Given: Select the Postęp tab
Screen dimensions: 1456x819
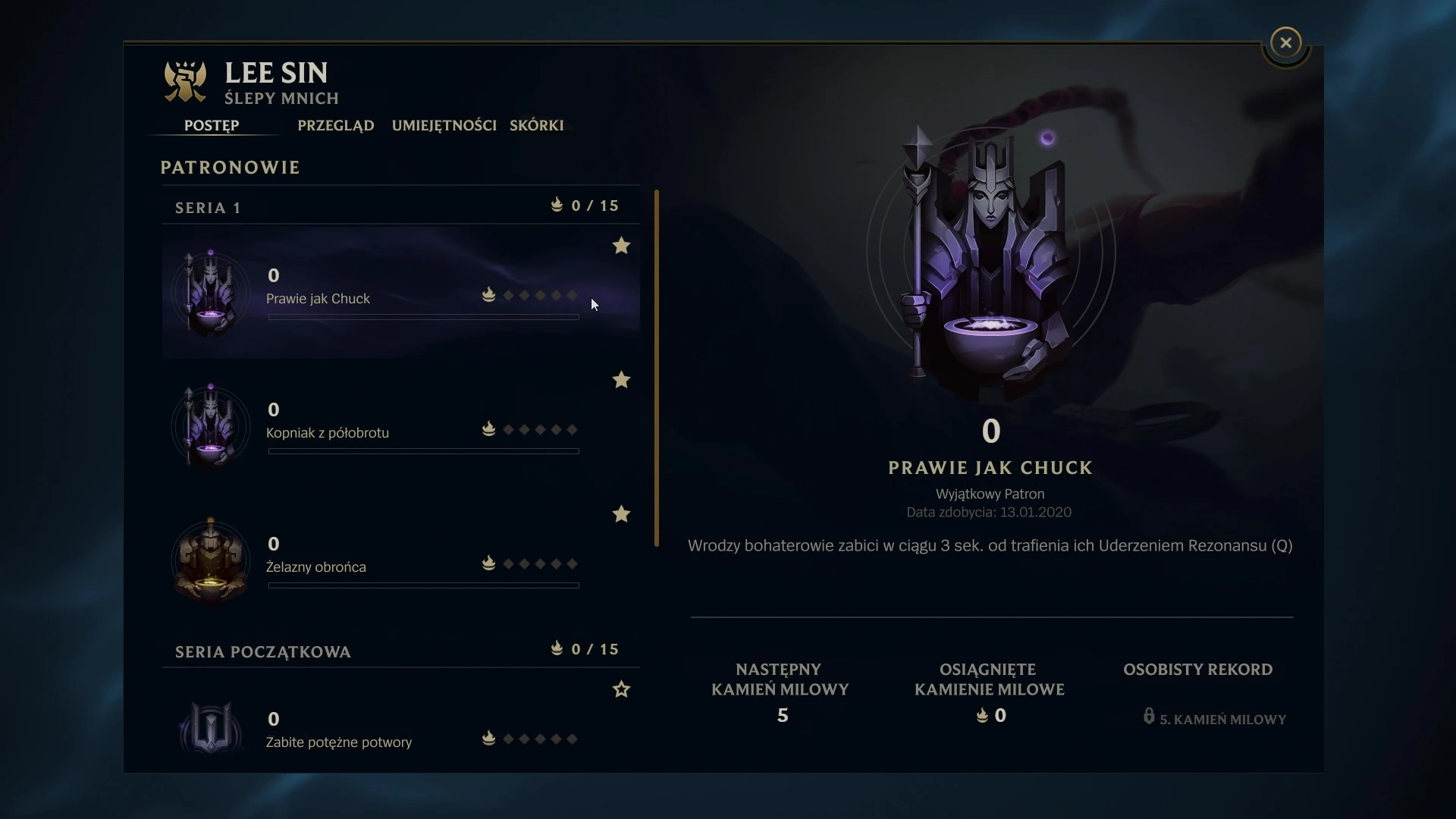Looking at the screenshot, I should coord(212,125).
